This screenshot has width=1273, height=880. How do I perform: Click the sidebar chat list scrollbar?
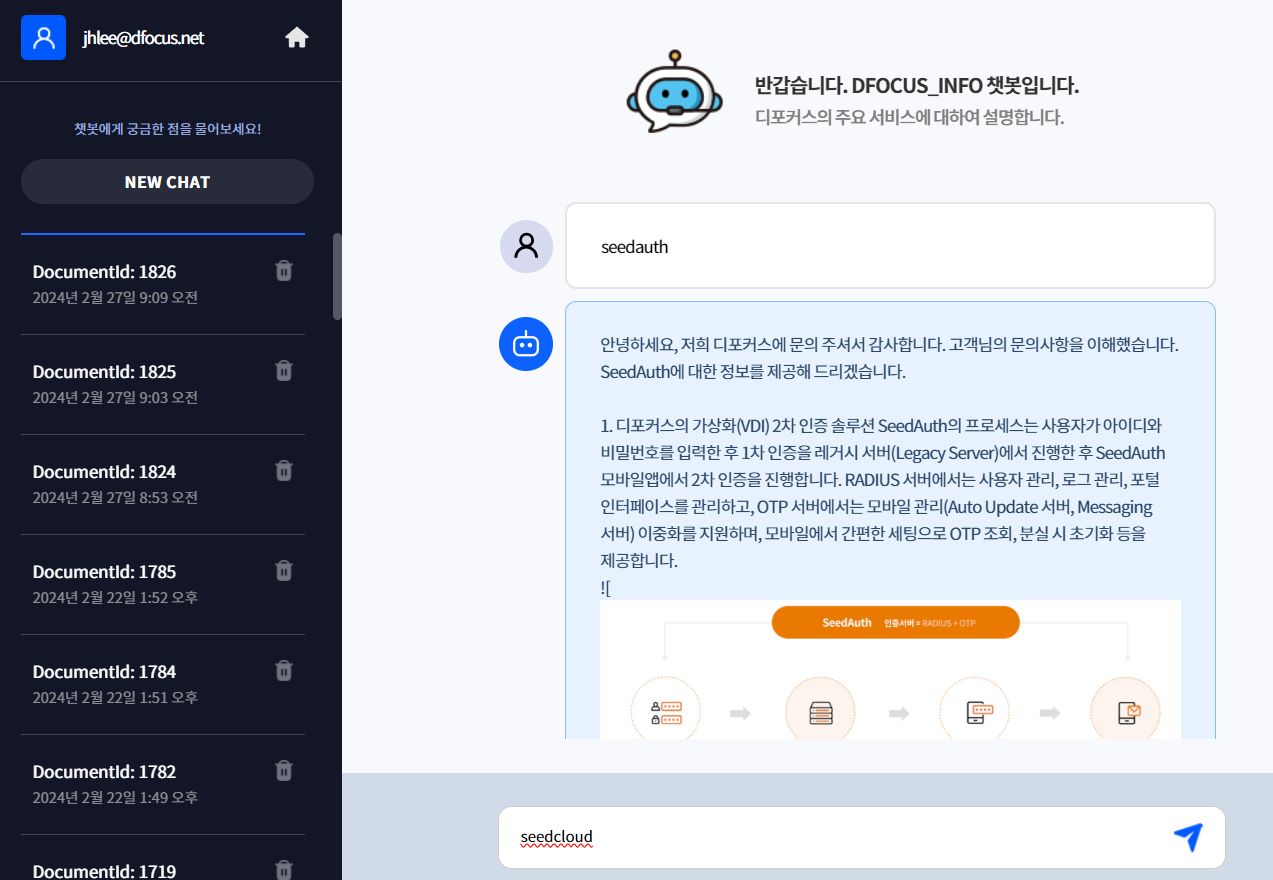[337, 276]
